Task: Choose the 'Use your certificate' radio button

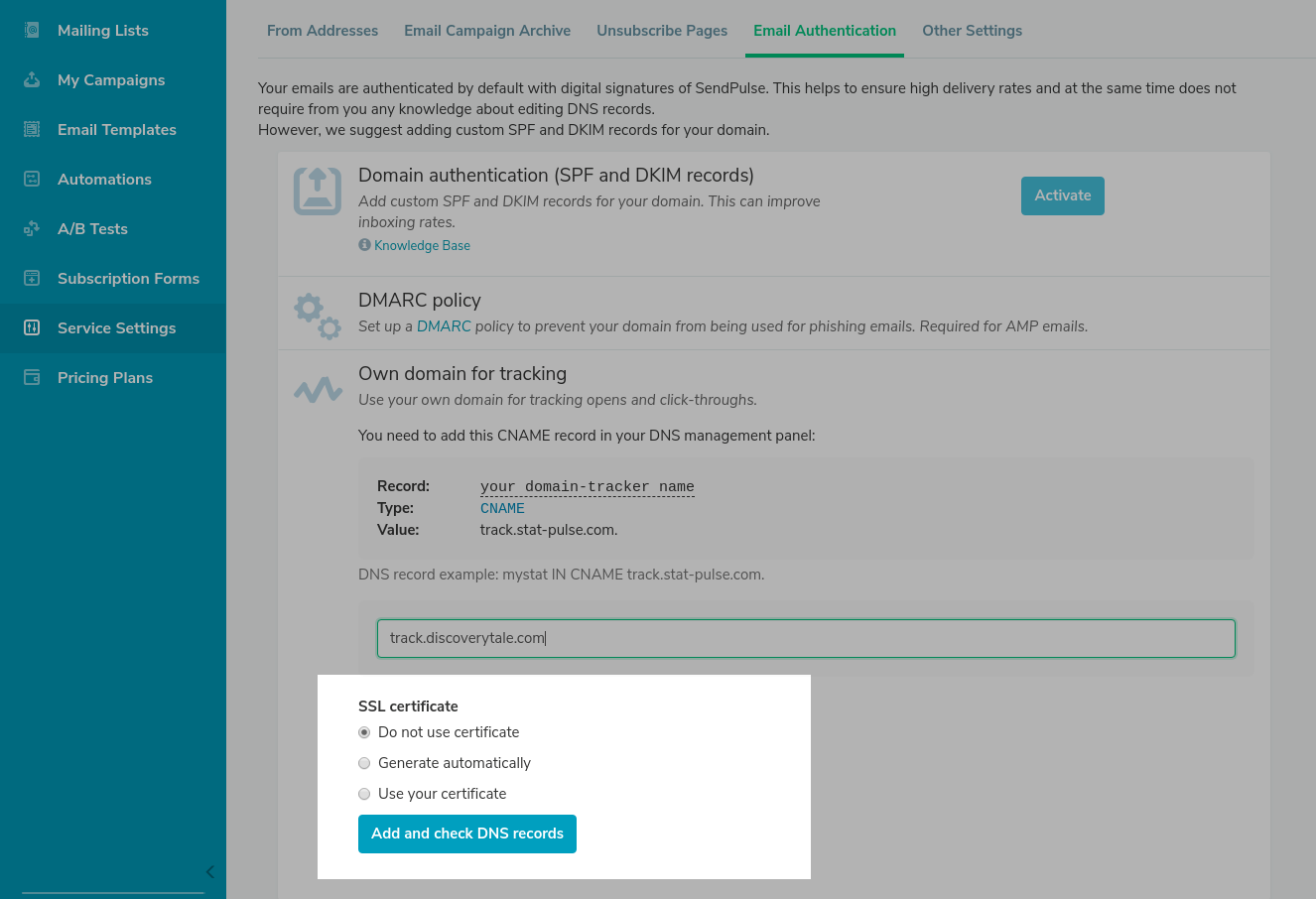Action: point(364,794)
